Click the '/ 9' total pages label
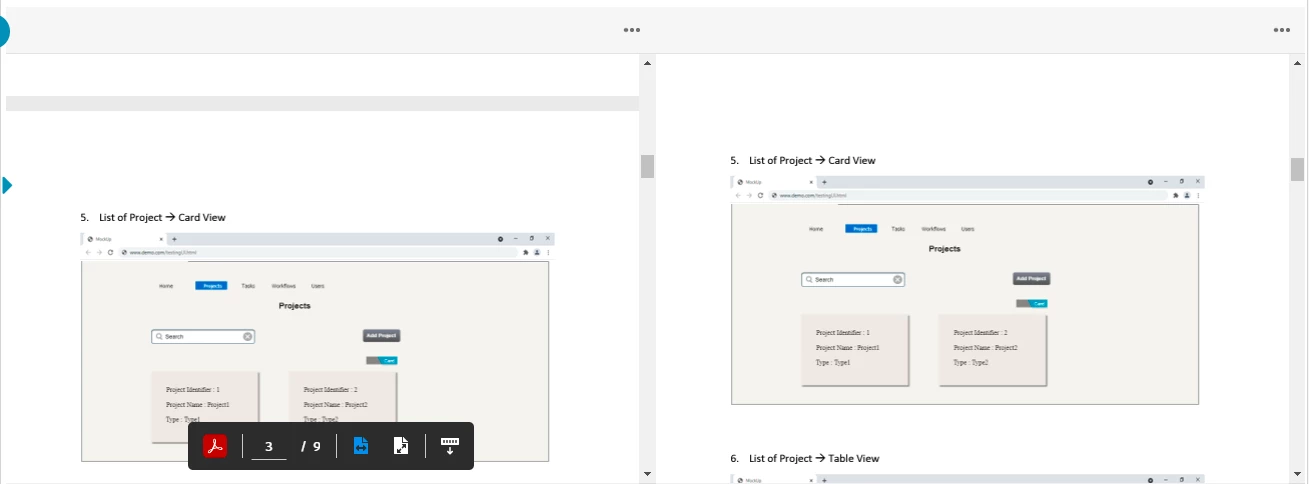Viewport: 1309px width, 484px height. (x=311, y=446)
